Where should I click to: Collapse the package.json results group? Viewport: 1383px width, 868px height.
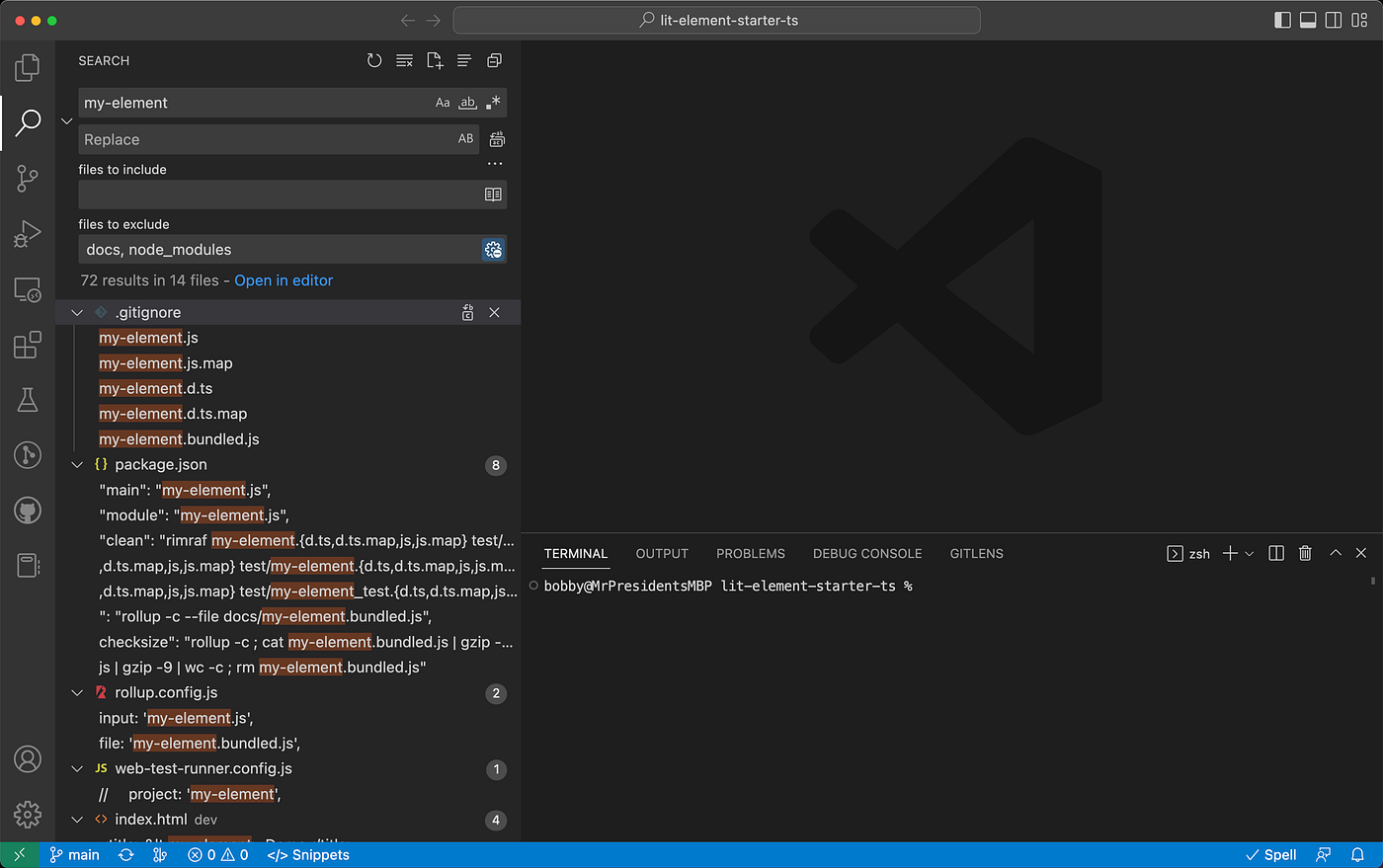click(x=77, y=464)
